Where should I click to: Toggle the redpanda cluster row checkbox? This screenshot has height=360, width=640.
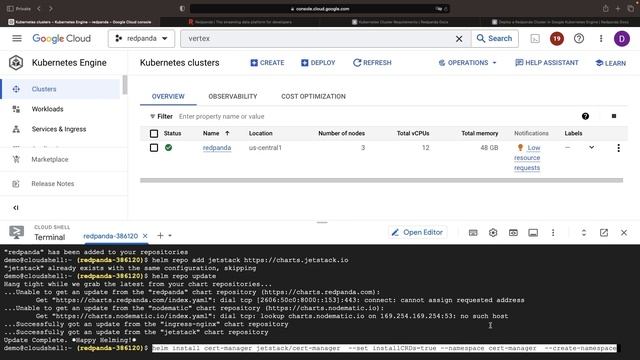(x=154, y=148)
